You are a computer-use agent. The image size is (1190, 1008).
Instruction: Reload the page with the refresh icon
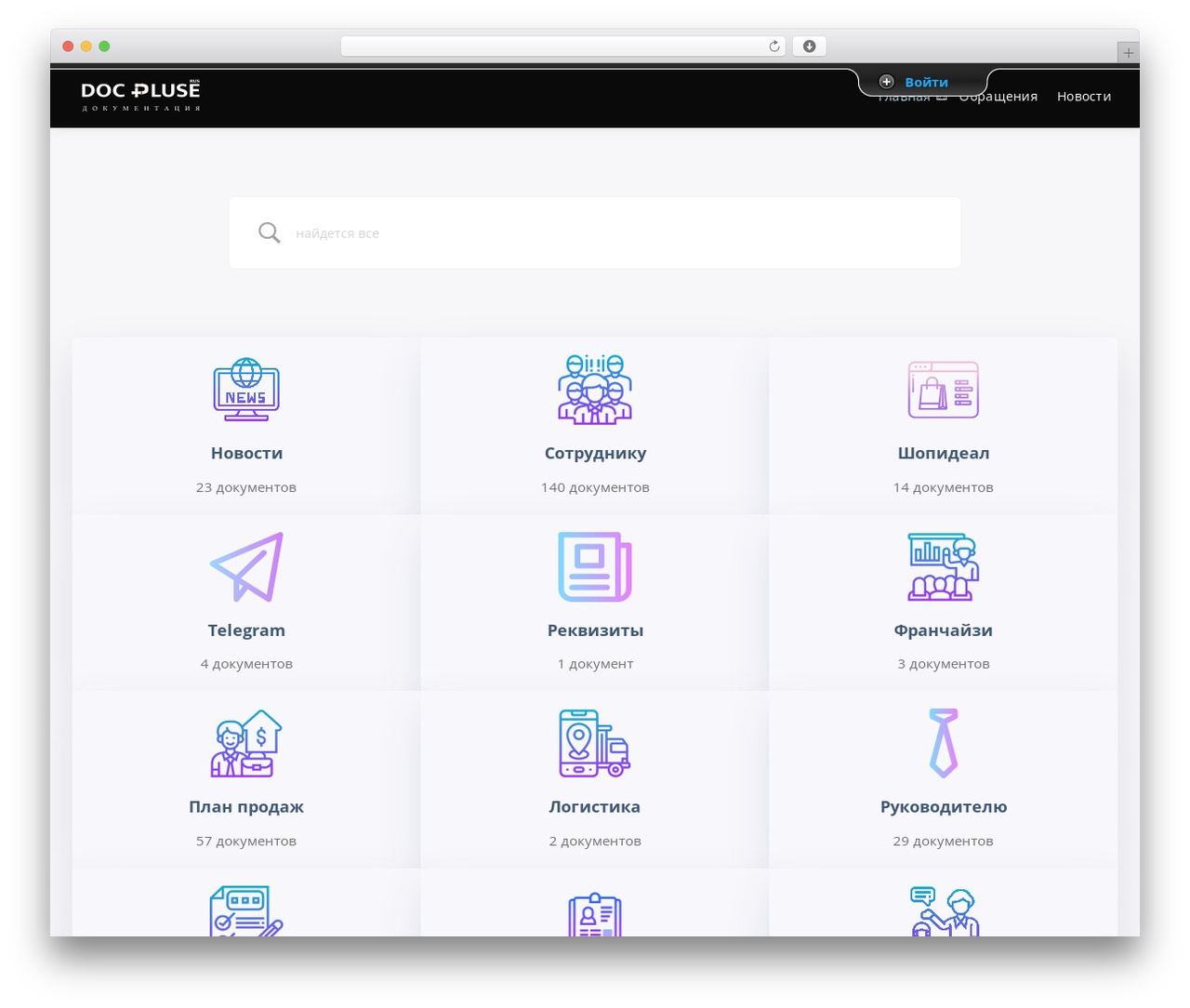774,46
